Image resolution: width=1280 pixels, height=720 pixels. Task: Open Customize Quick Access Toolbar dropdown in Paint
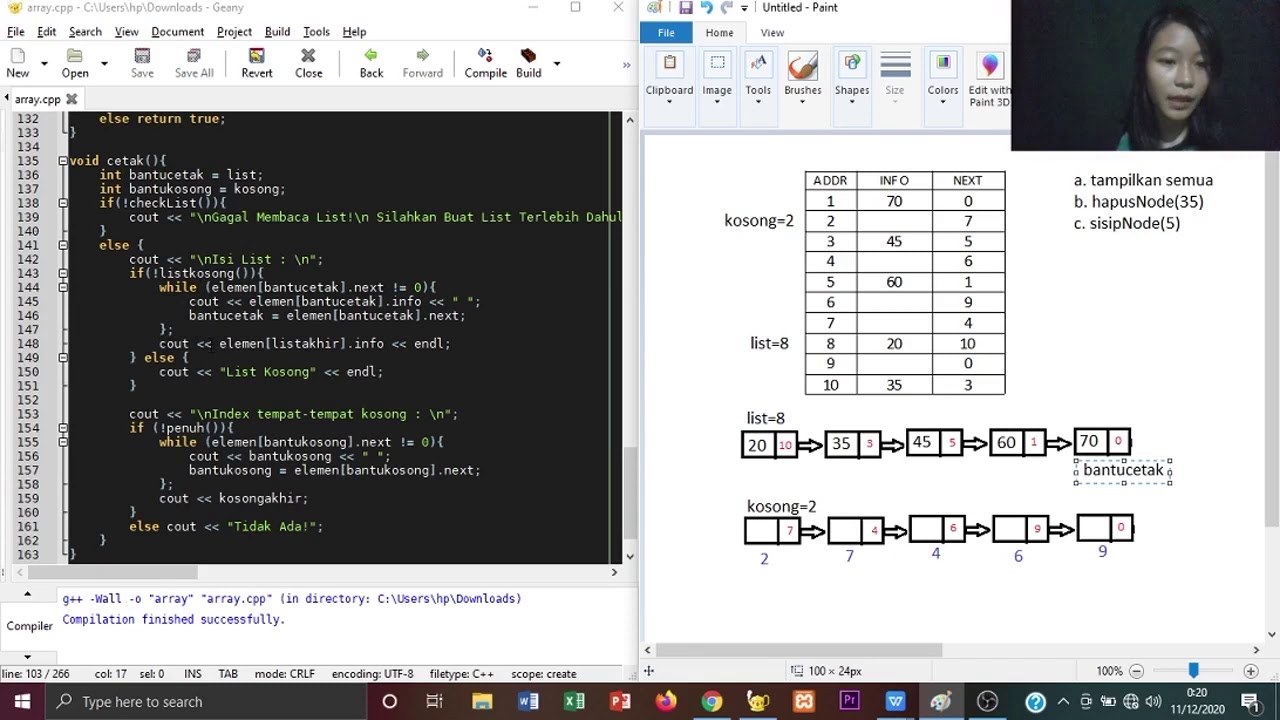click(x=744, y=8)
